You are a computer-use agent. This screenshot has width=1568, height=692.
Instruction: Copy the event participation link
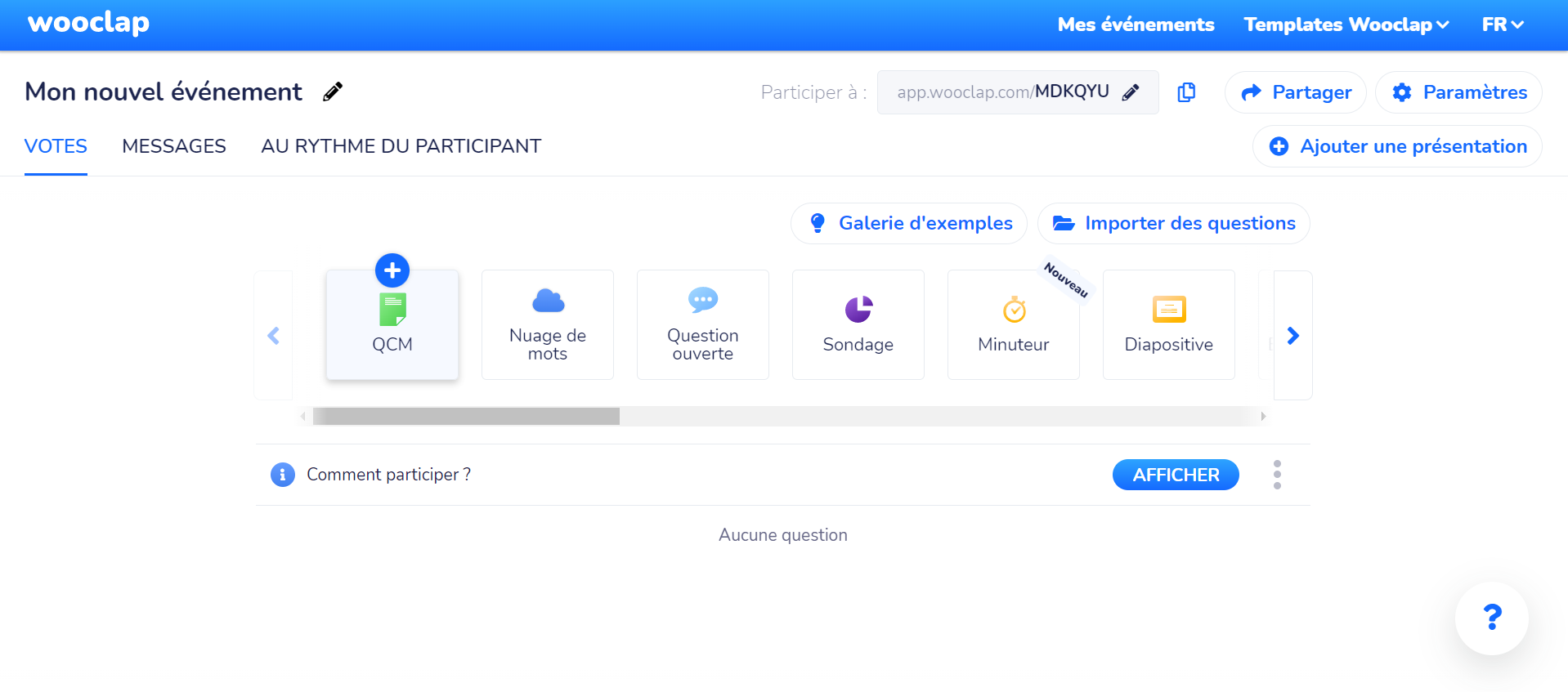[1186, 92]
